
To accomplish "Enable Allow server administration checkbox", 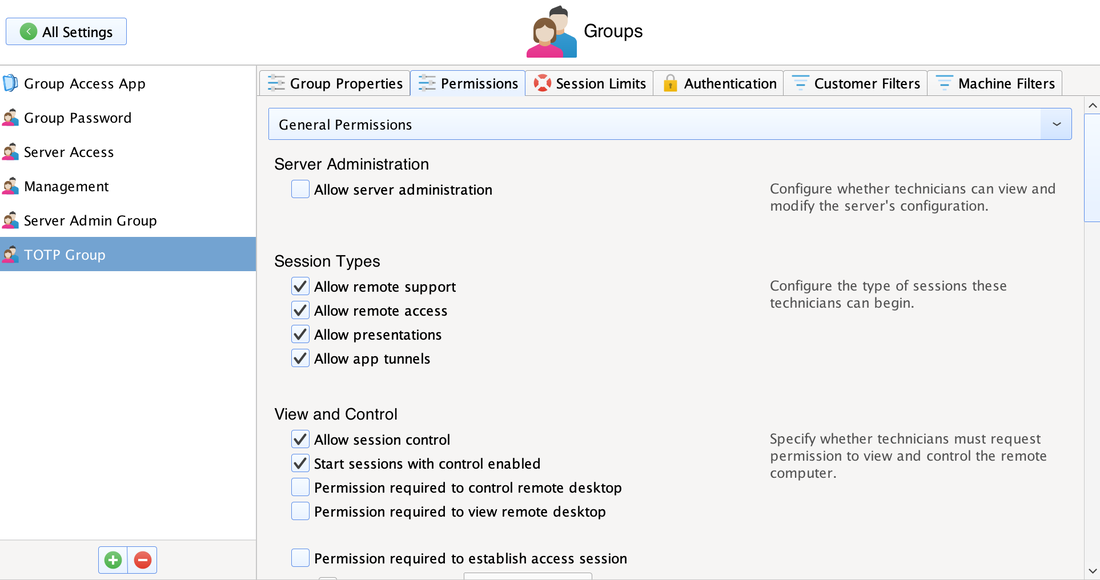I will coord(300,189).
